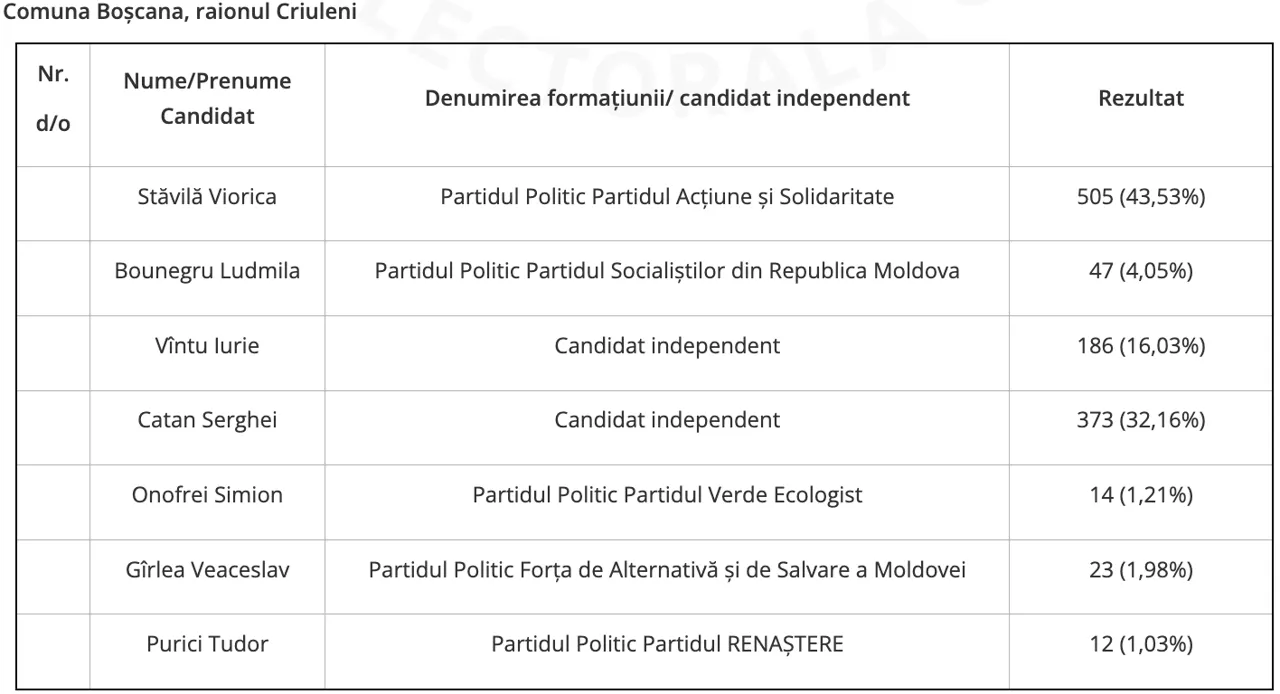Click candidate name Stăvilă Viorica
The height and width of the screenshot is (694, 1280).
click(x=207, y=197)
